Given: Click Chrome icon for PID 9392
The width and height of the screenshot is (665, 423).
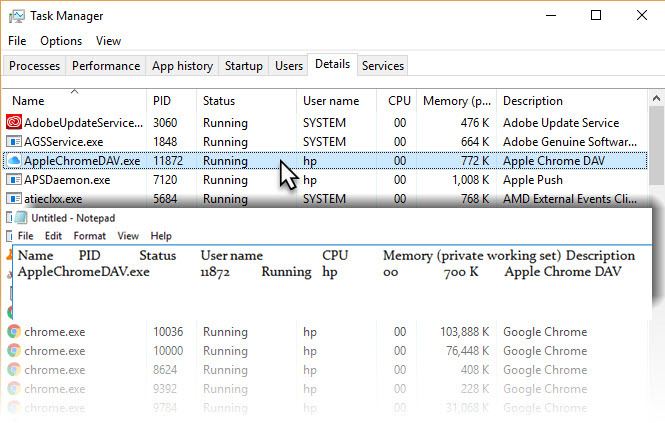Looking at the screenshot, I should click(x=14, y=389).
